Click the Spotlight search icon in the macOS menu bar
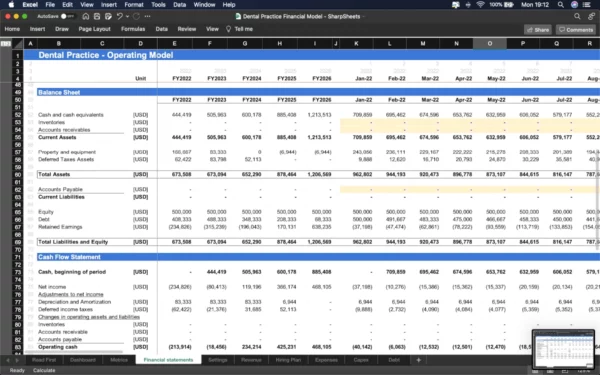The width and height of the screenshot is (600, 375). [x=561, y=5]
